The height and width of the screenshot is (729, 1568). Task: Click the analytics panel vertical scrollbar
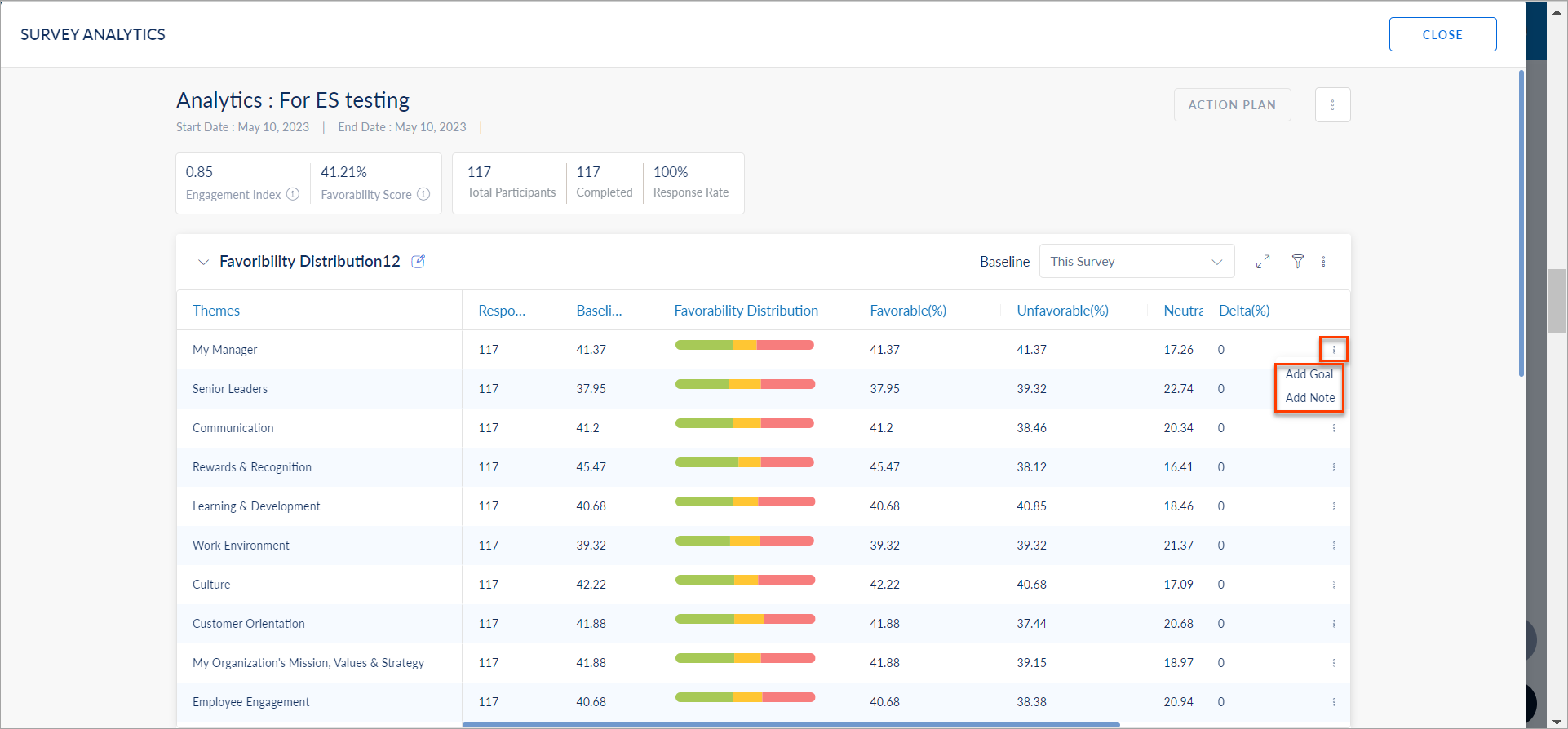pyautogui.click(x=1521, y=223)
